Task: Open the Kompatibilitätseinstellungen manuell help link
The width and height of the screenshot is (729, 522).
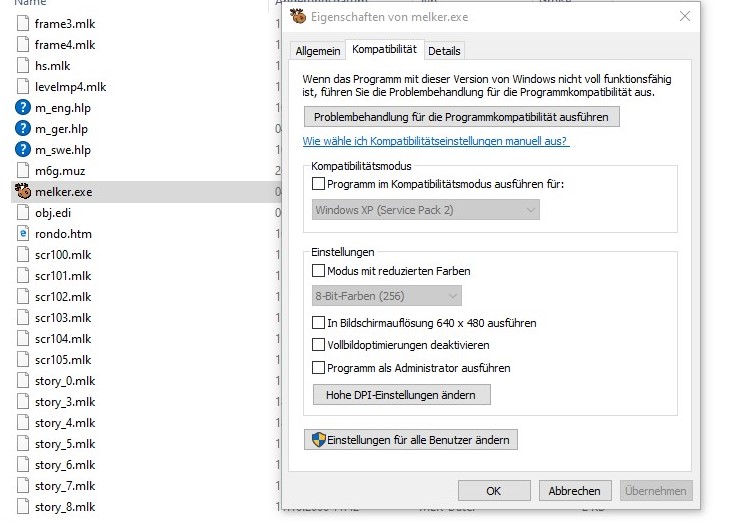Action: point(435,141)
